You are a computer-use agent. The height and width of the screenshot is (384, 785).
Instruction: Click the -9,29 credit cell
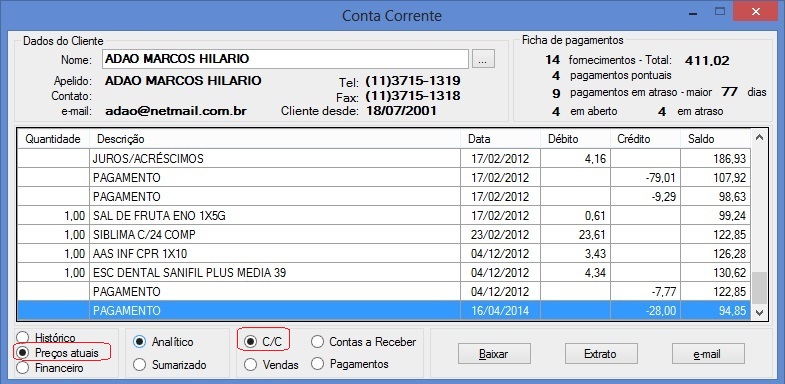pos(646,197)
